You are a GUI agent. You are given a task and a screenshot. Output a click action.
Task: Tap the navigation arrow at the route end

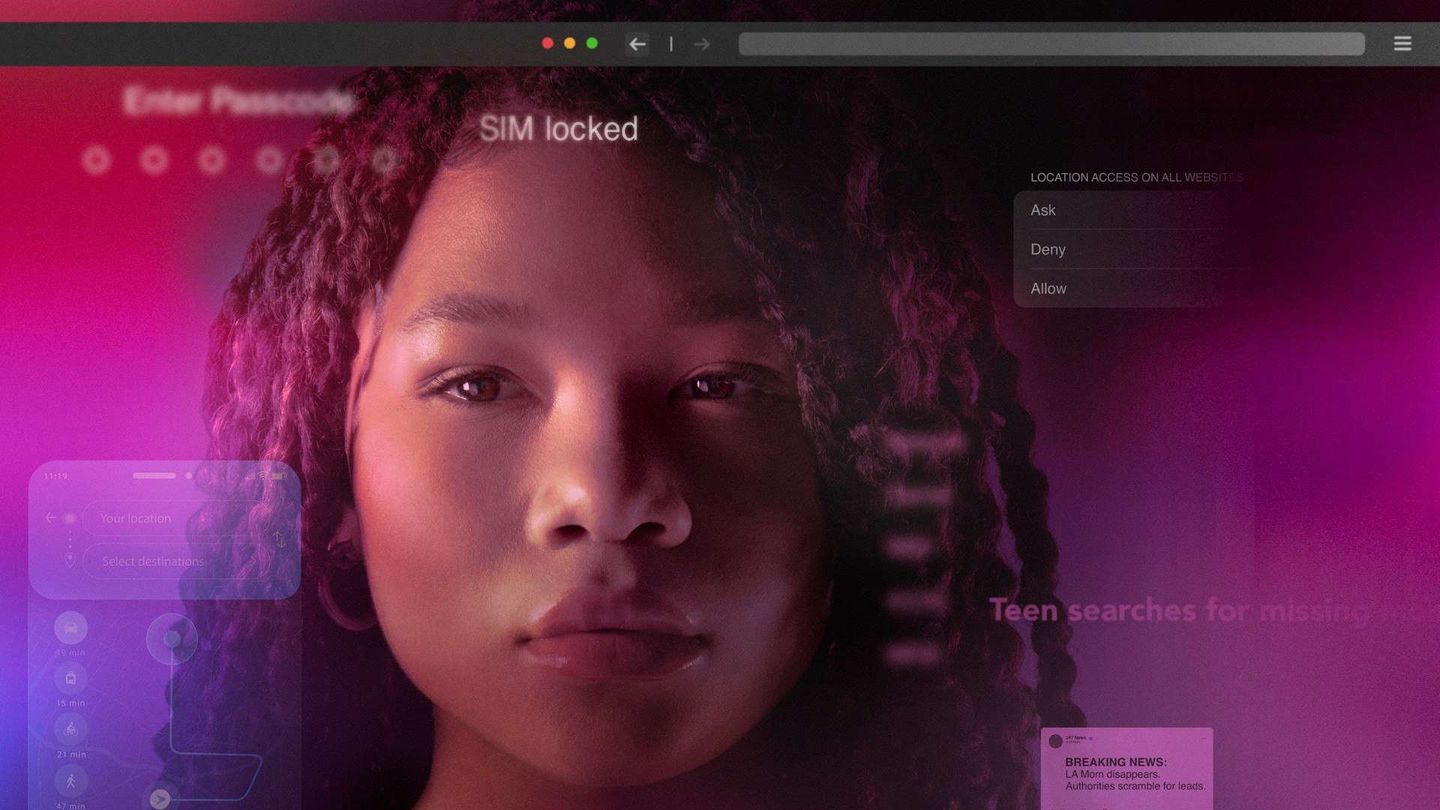(x=159, y=798)
